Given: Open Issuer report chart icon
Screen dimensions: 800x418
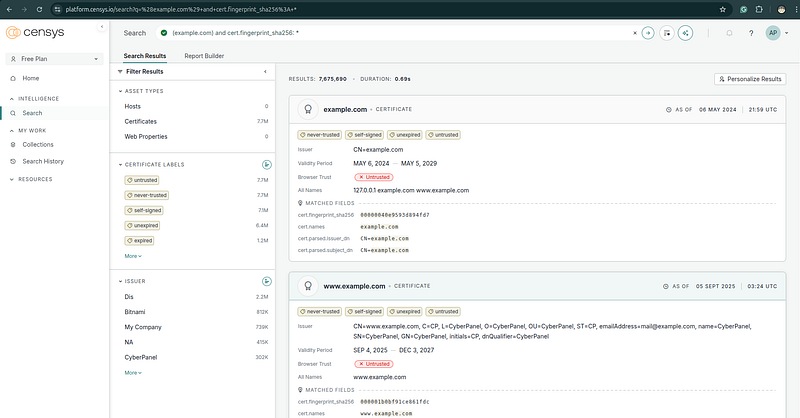Looking at the screenshot, I should tap(266, 281).
